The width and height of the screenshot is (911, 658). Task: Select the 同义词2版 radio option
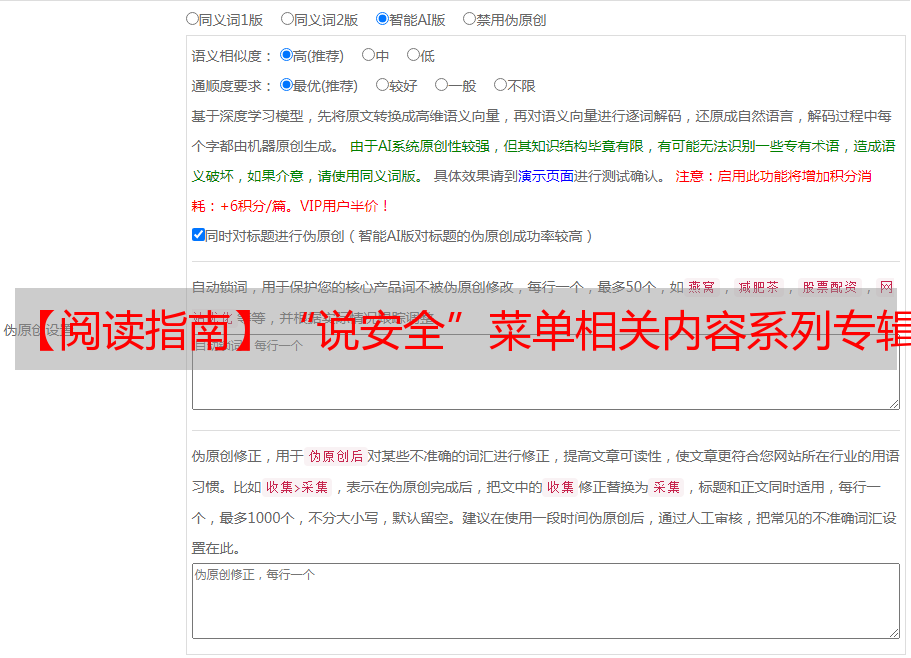click(287, 19)
